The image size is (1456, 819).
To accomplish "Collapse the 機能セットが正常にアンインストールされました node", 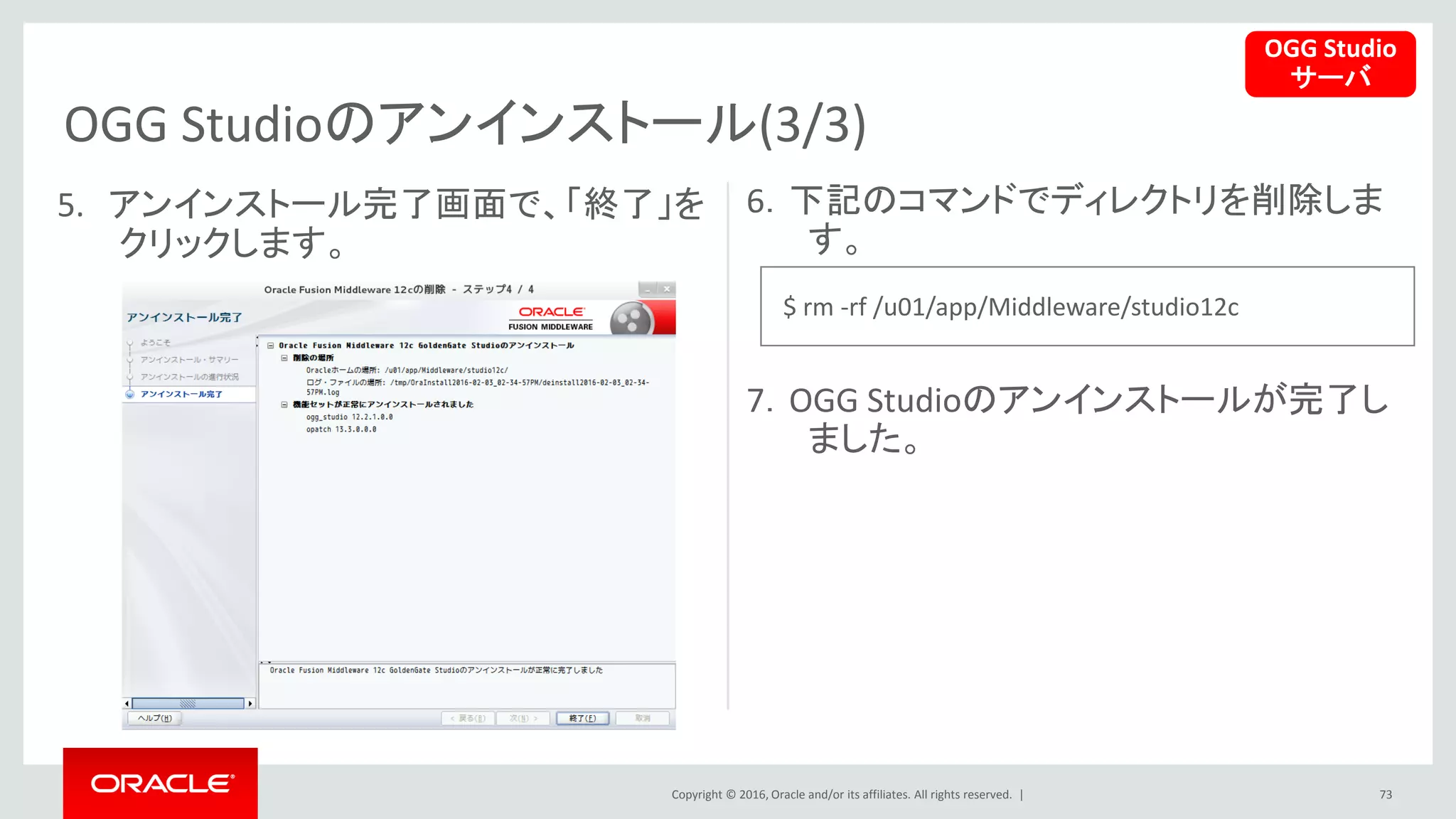I will [284, 405].
